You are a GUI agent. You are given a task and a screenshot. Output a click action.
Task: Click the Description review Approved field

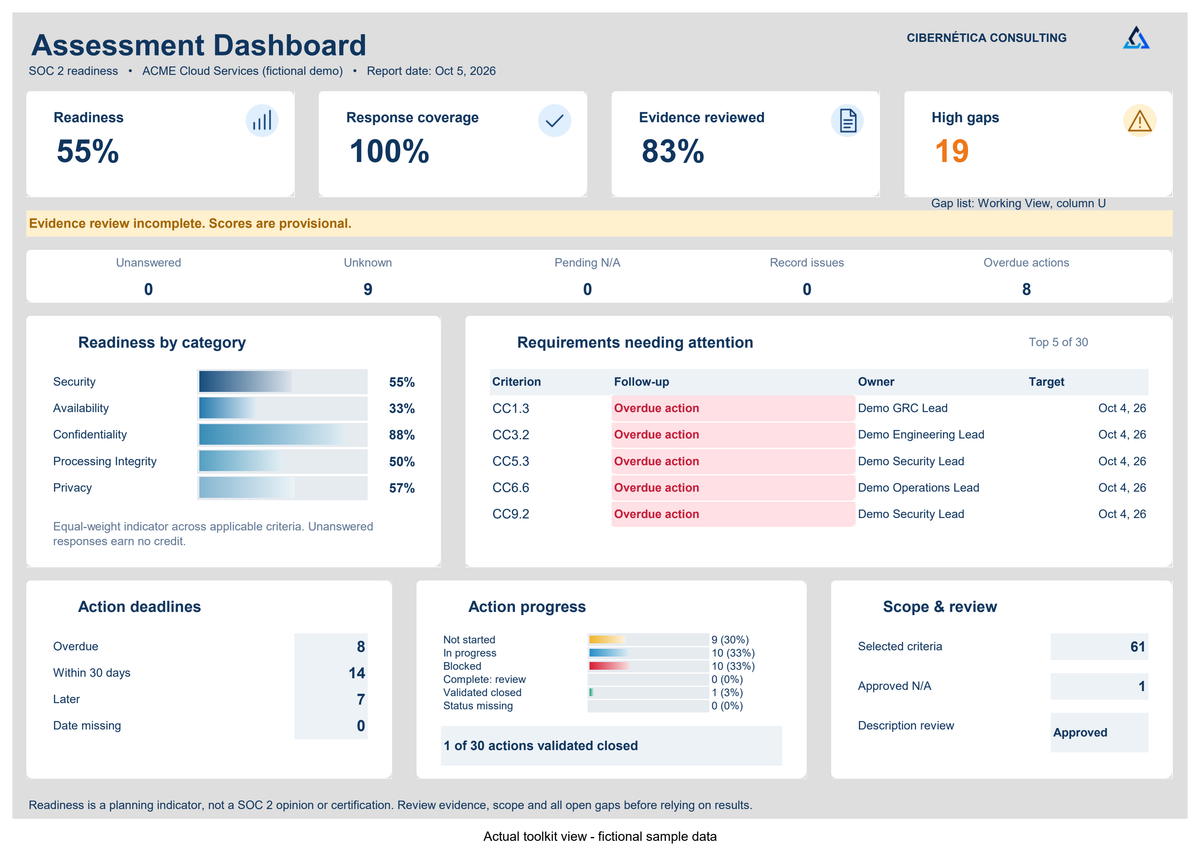point(1099,732)
